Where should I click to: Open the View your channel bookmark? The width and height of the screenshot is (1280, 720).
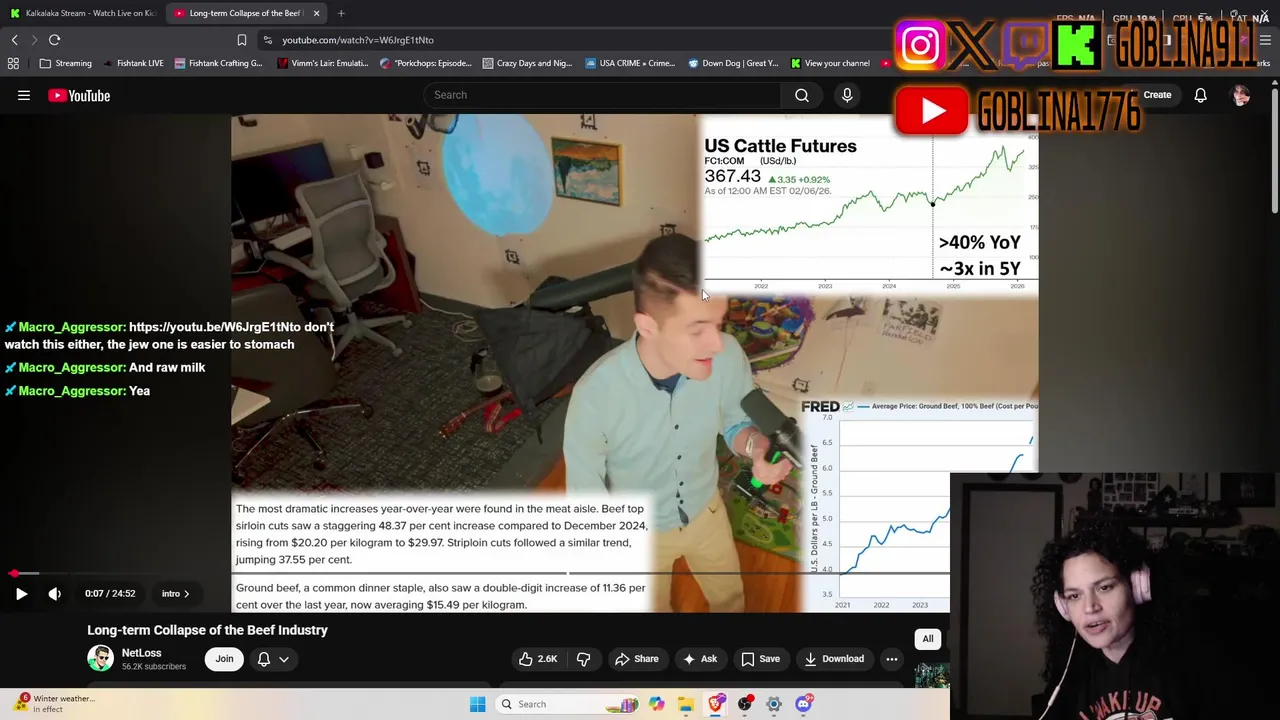[830, 63]
